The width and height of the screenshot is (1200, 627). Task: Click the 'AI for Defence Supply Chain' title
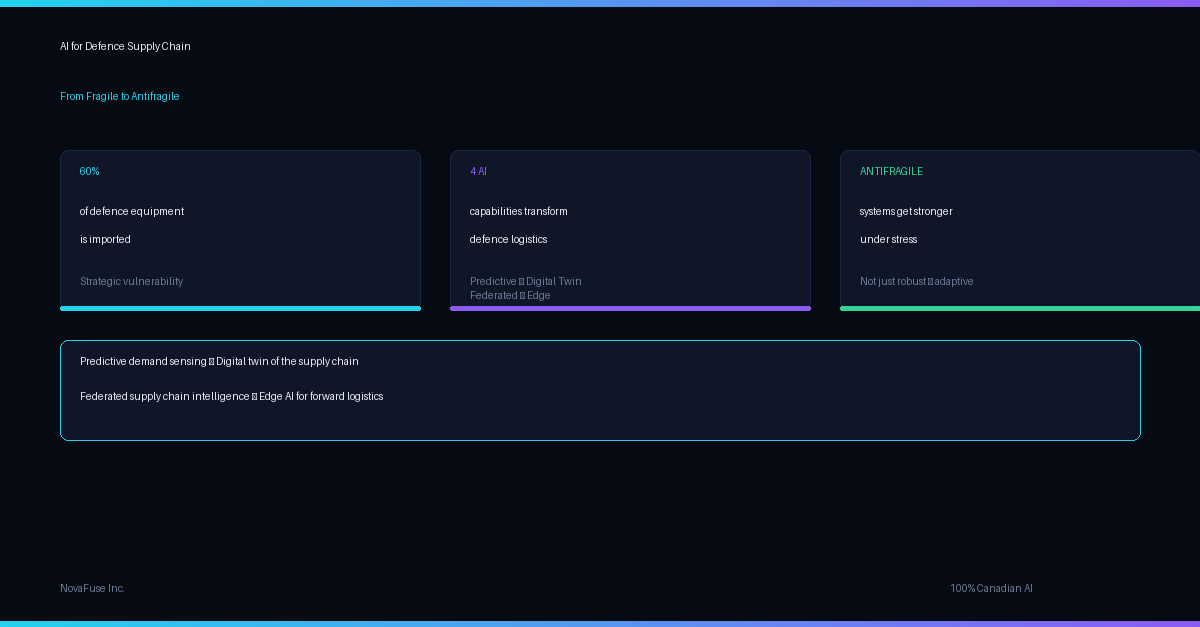point(125,46)
